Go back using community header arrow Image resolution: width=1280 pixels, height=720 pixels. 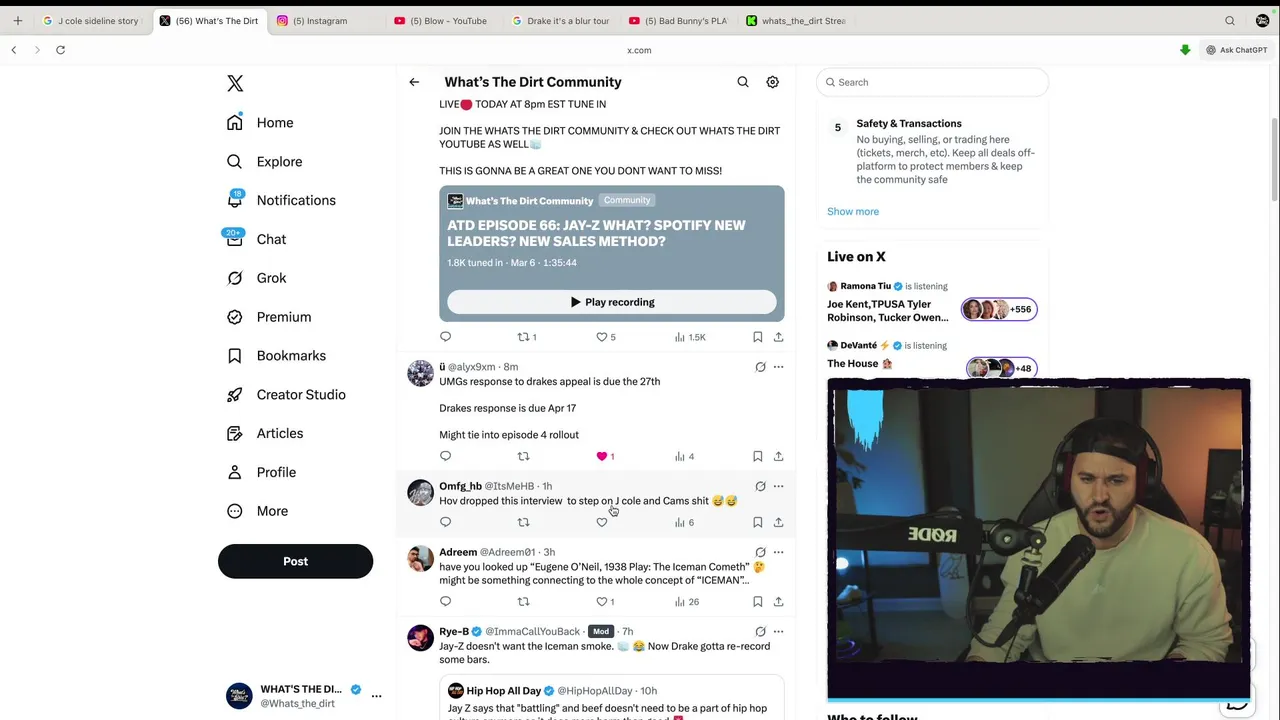(414, 82)
